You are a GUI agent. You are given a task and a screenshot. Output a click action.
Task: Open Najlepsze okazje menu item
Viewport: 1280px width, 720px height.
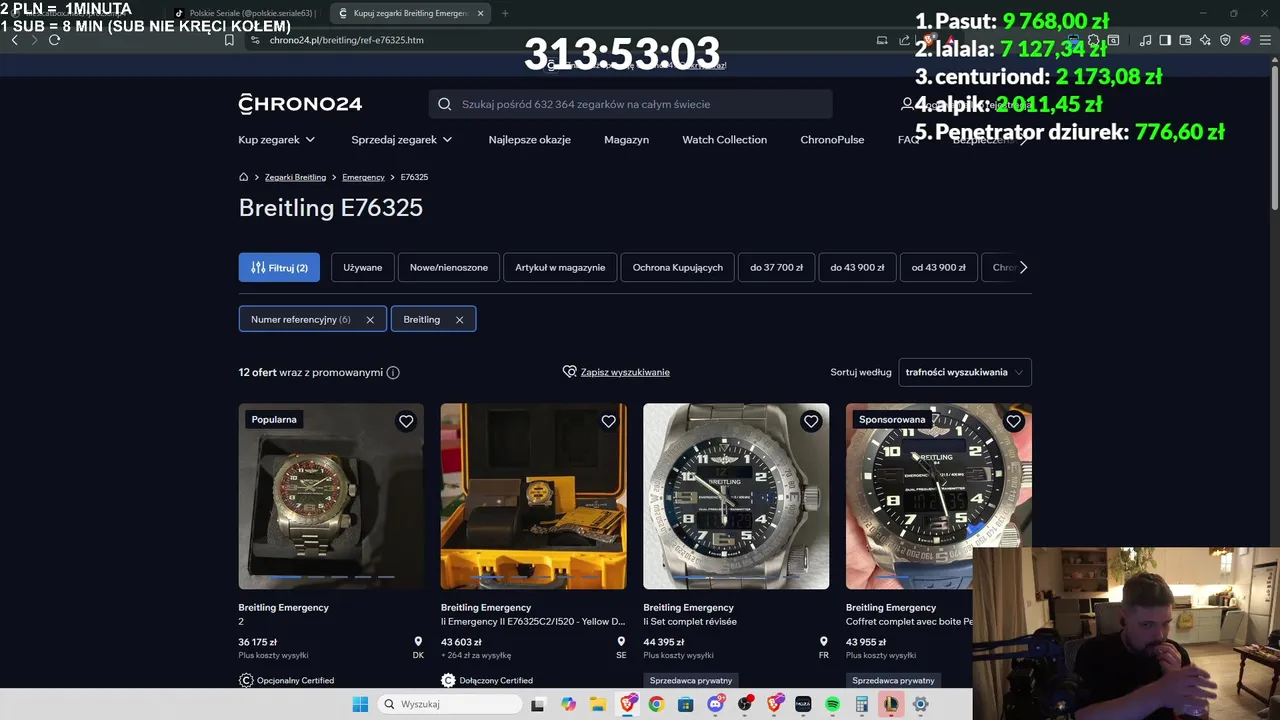pos(530,140)
